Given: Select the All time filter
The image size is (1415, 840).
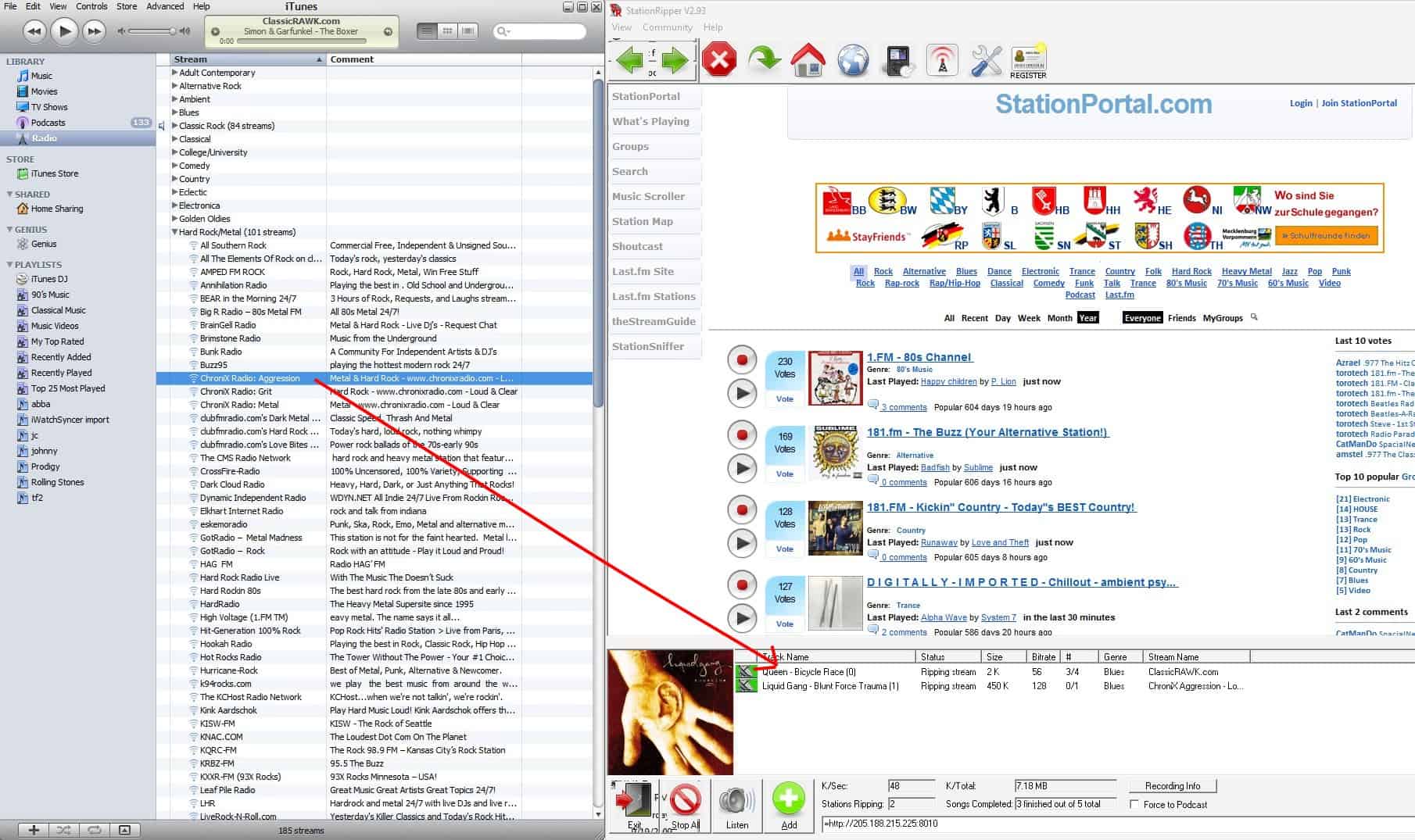Looking at the screenshot, I should click(x=949, y=318).
